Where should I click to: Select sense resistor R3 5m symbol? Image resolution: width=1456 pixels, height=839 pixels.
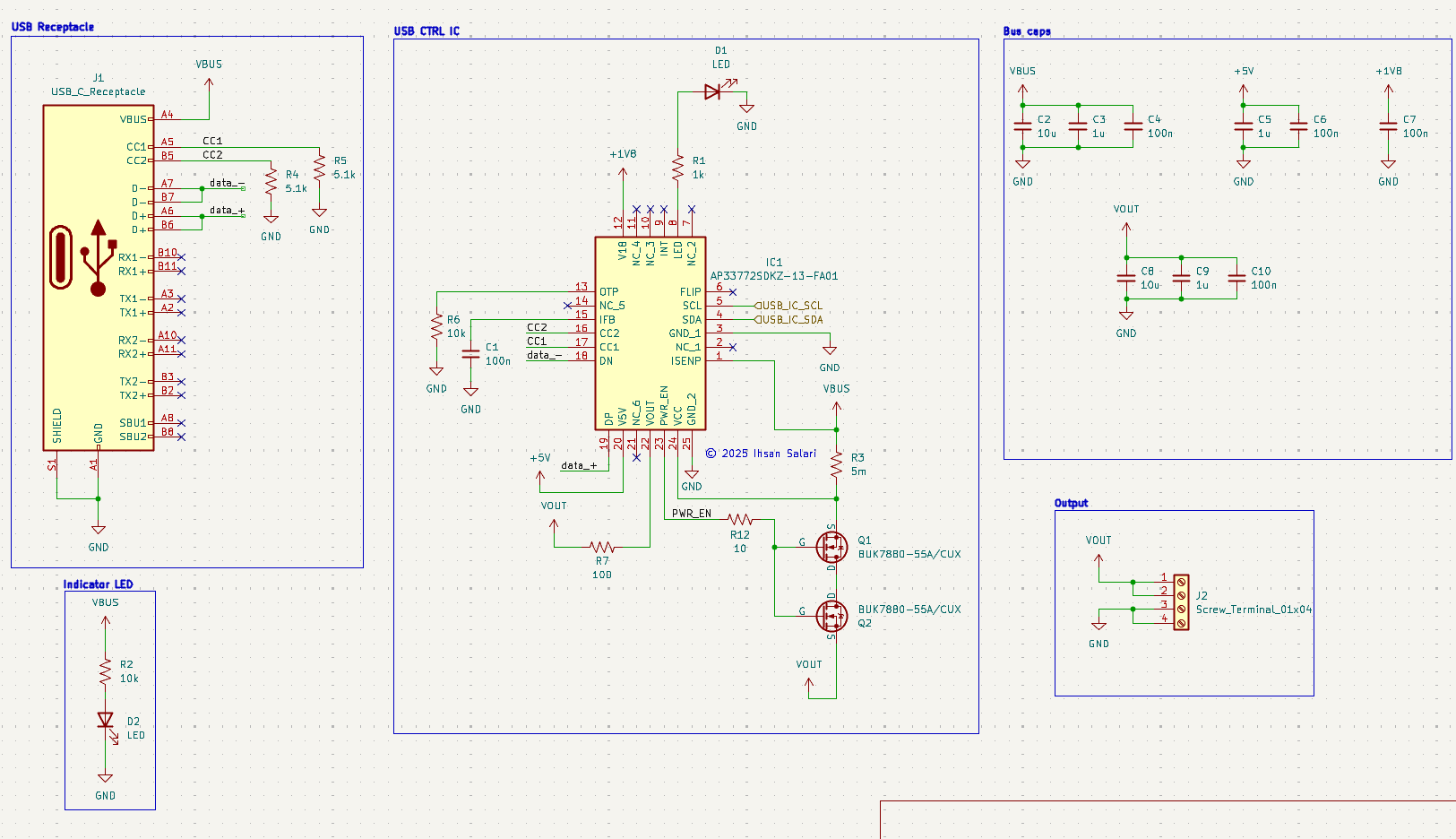[836, 464]
